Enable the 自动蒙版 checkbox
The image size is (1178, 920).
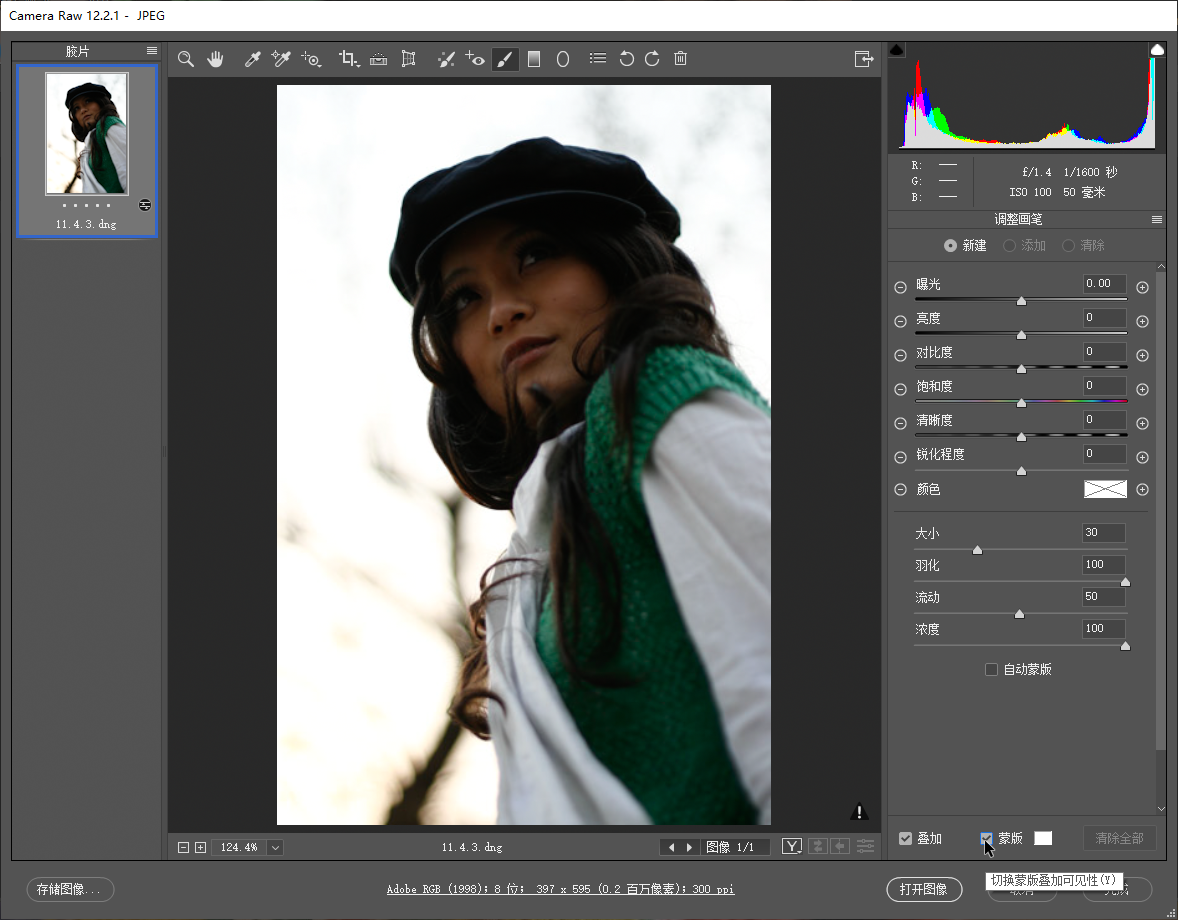991,670
